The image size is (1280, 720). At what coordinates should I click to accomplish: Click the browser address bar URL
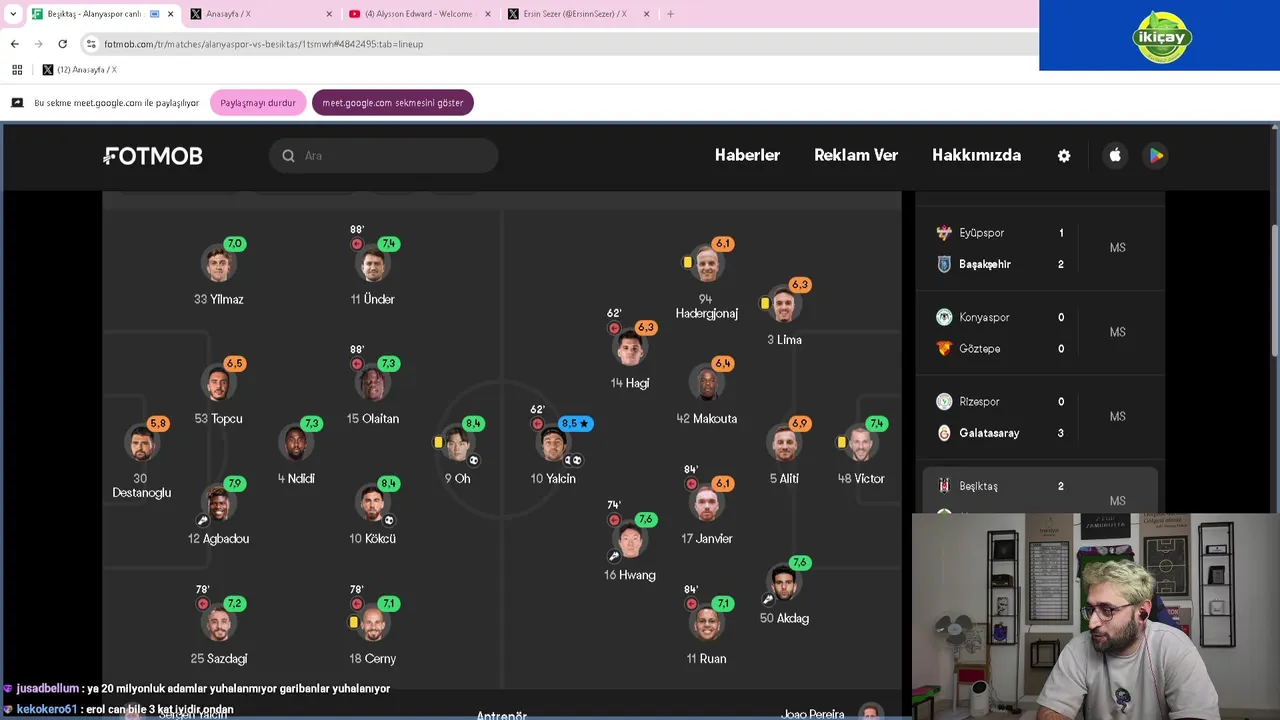coord(264,44)
